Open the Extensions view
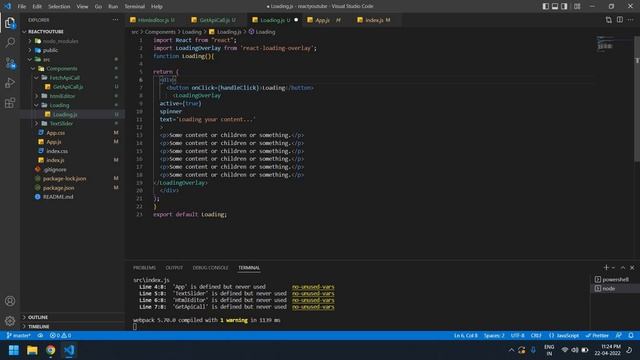 point(10,102)
